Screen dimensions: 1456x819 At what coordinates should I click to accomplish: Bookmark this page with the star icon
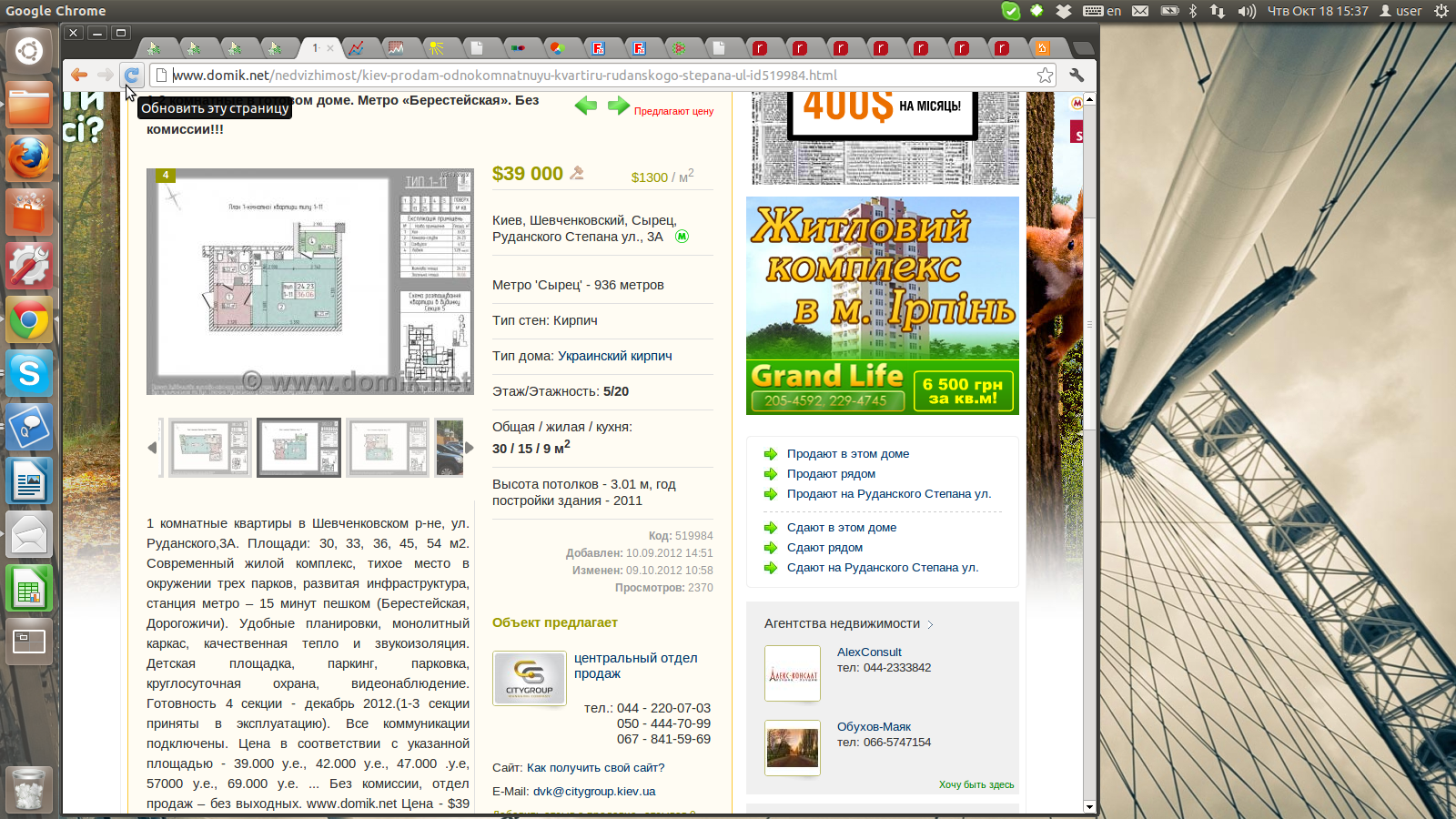tap(1045, 76)
